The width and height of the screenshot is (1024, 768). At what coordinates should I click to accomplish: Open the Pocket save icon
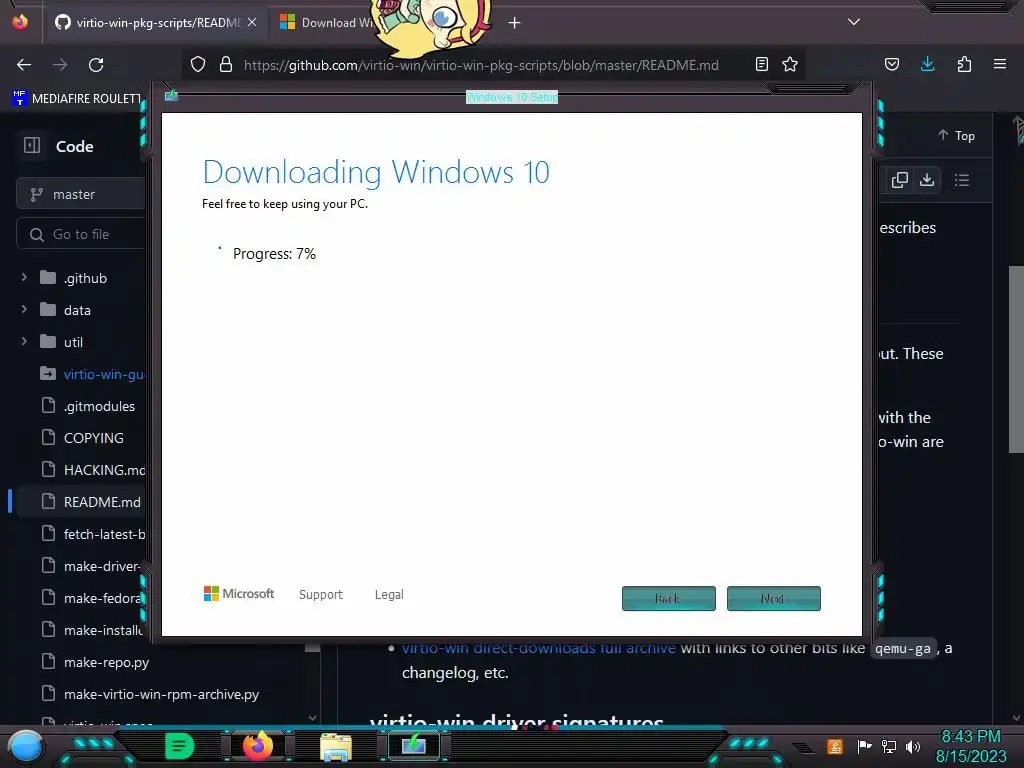click(x=891, y=64)
